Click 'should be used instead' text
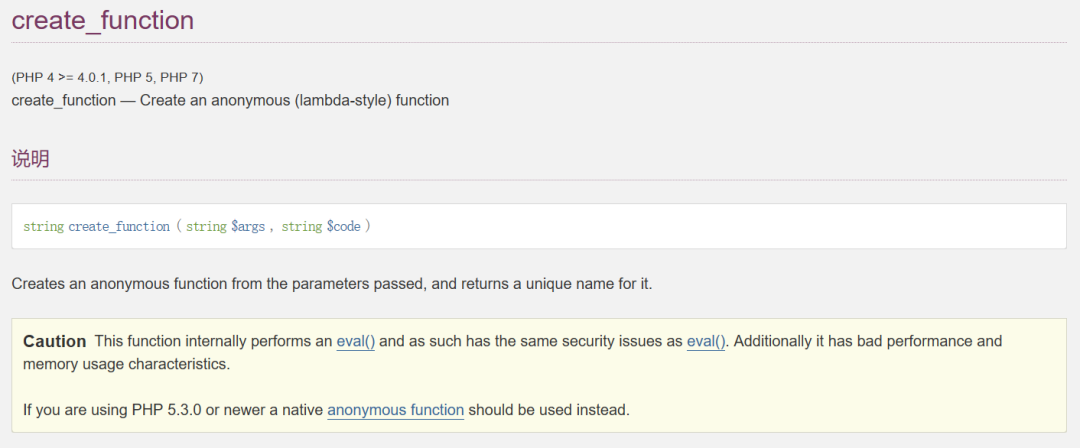The width and height of the screenshot is (1080, 448). (x=549, y=411)
